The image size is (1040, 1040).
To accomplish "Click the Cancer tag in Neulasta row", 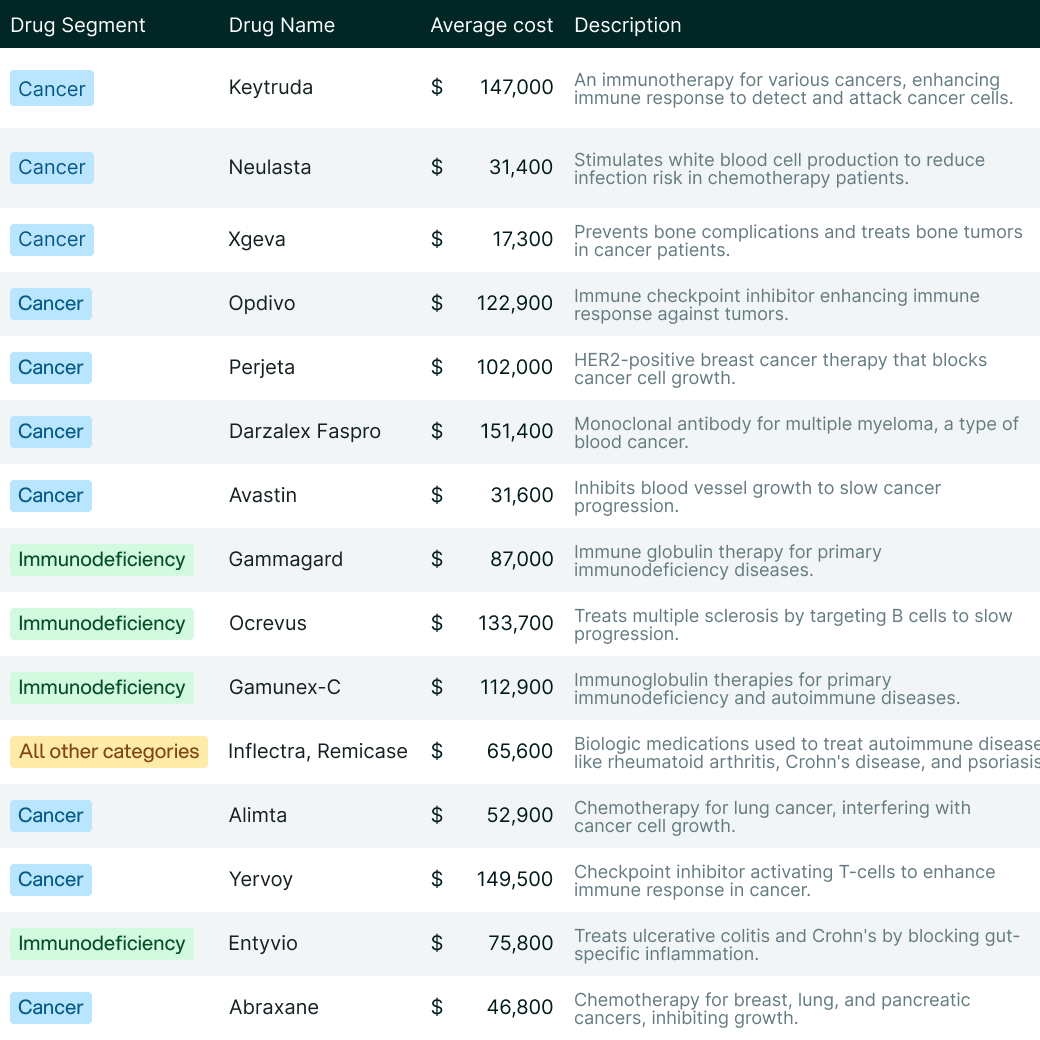I will pos(52,168).
